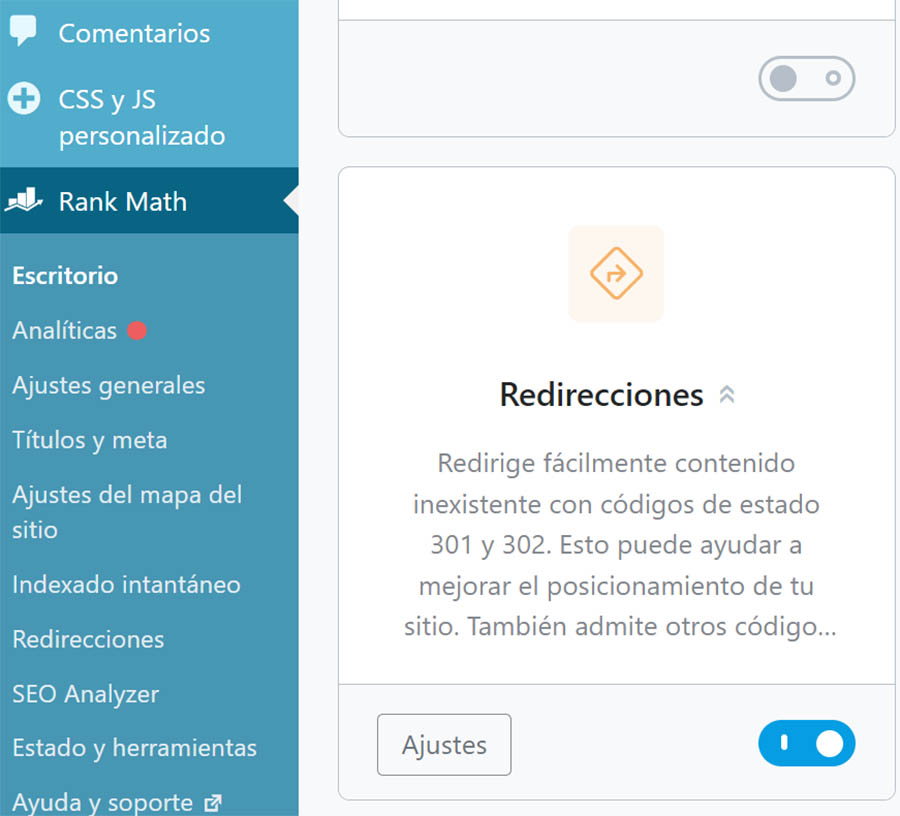This screenshot has width=900, height=816.
Task: Enable the gray toggle in the upper card
Action: (x=807, y=78)
